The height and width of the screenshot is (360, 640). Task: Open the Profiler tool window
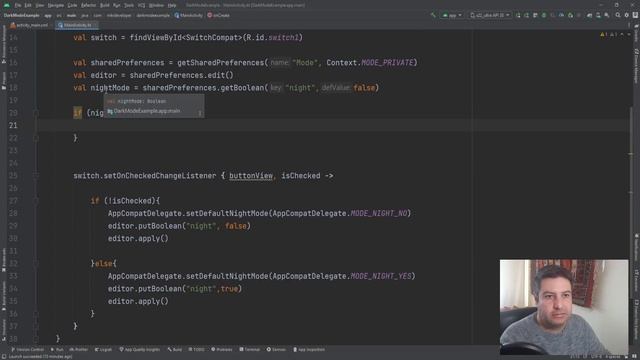78,349
